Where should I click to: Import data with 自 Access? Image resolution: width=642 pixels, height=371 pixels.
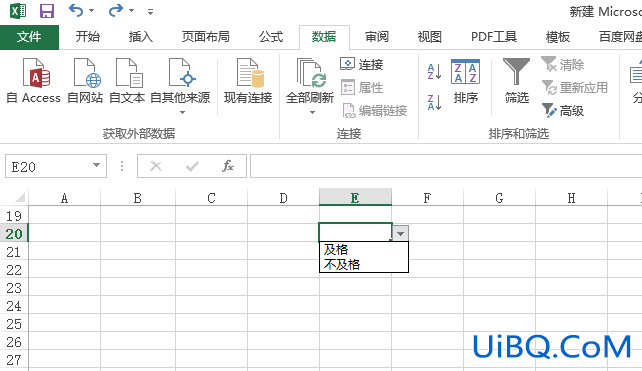(x=34, y=81)
